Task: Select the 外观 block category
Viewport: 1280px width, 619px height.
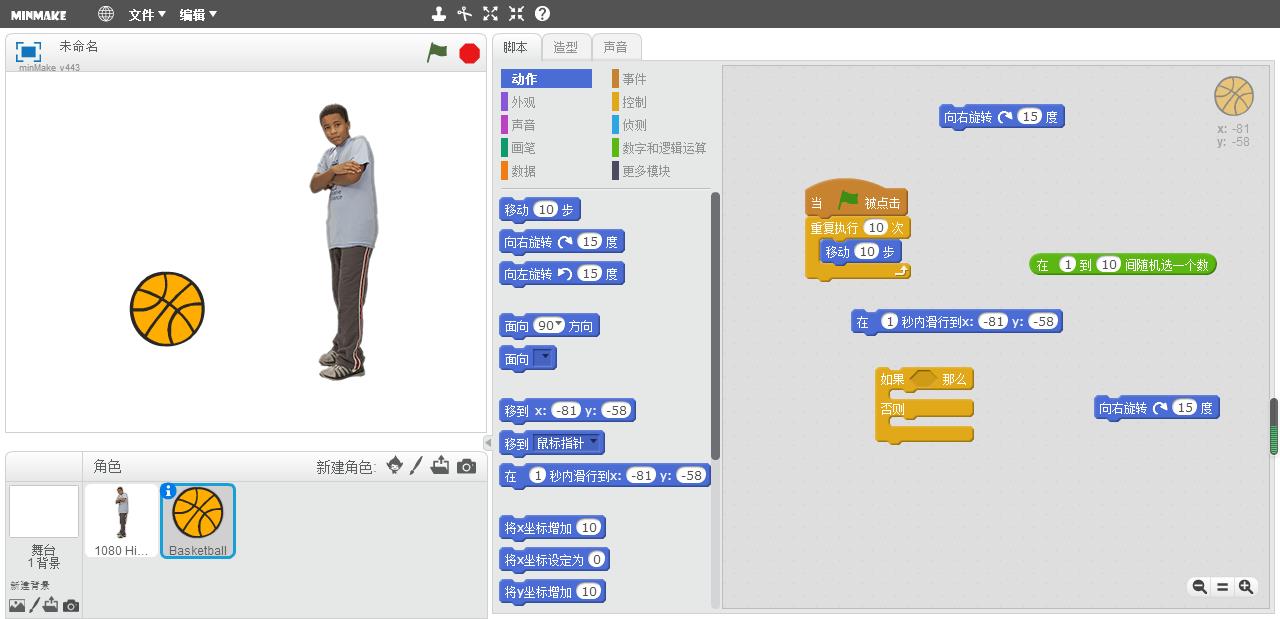Action: [x=523, y=102]
